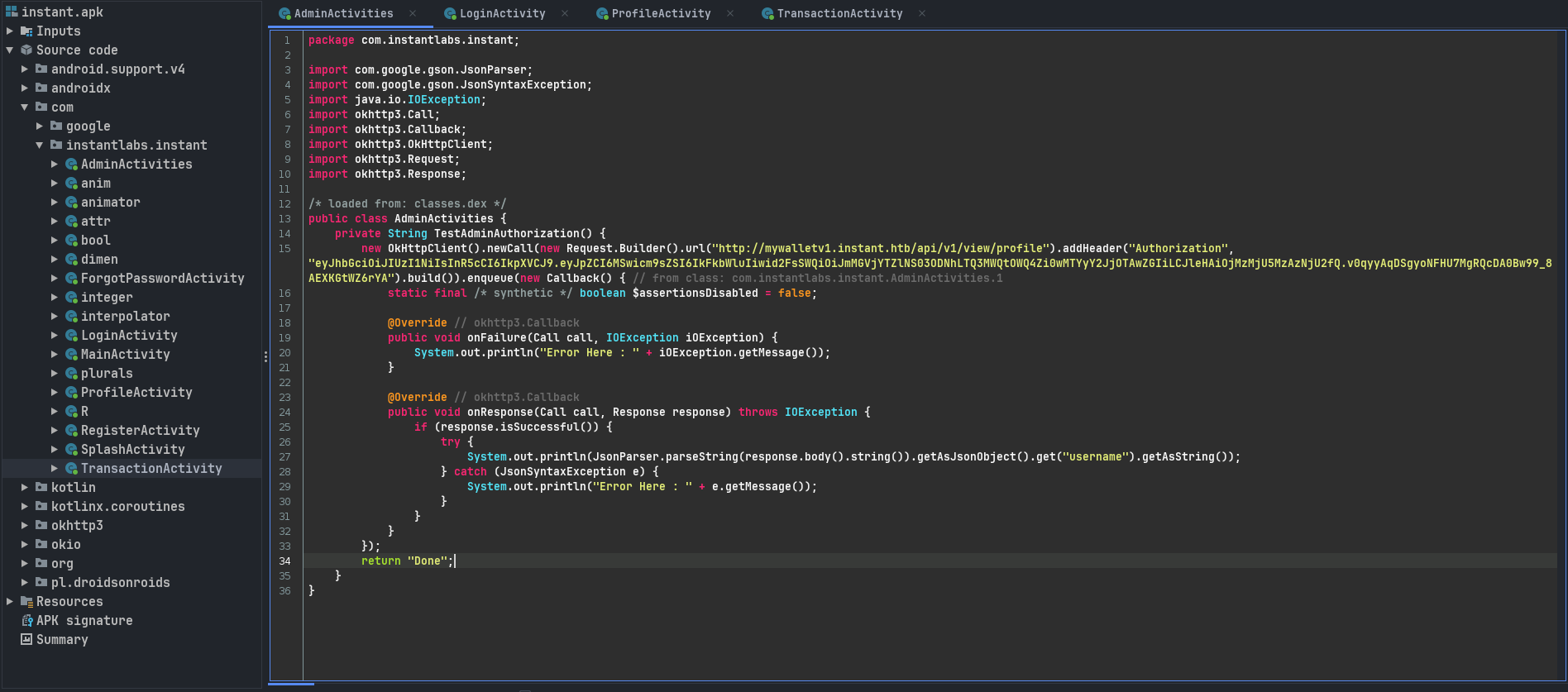Click line number 15 in gutter
Image resolution: width=1568 pixels, height=692 pixels.
[284, 249]
